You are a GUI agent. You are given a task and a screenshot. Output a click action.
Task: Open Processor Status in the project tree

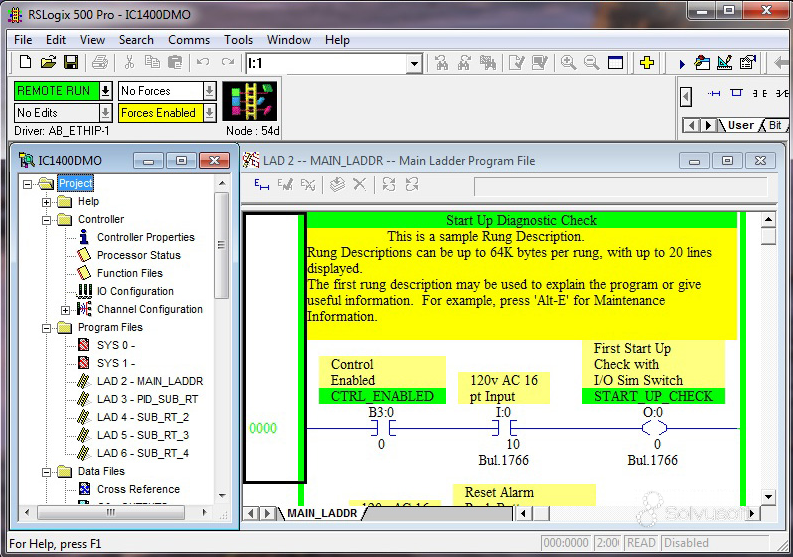click(139, 255)
